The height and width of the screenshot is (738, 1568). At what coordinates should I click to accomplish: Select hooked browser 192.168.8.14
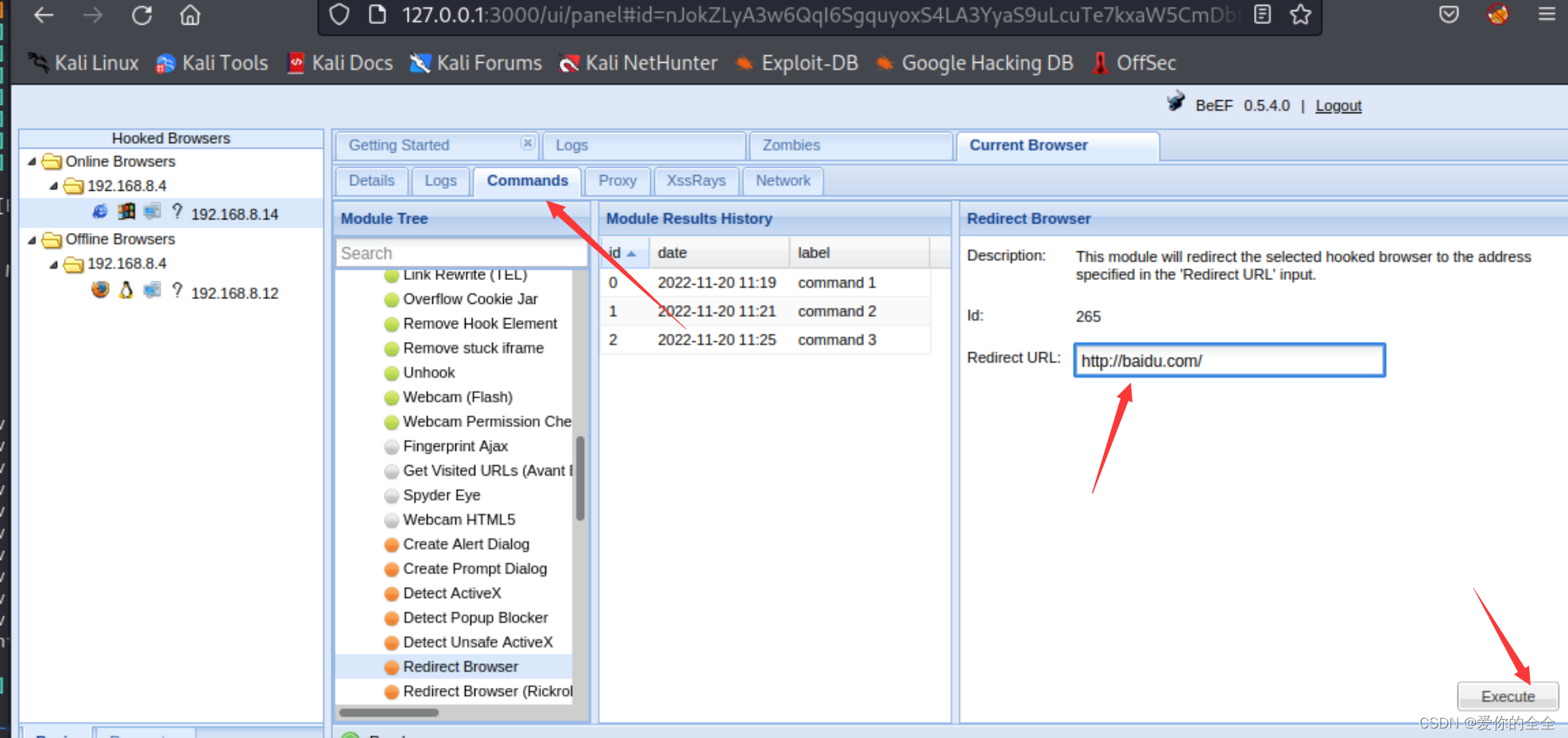(x=234, y=214)
